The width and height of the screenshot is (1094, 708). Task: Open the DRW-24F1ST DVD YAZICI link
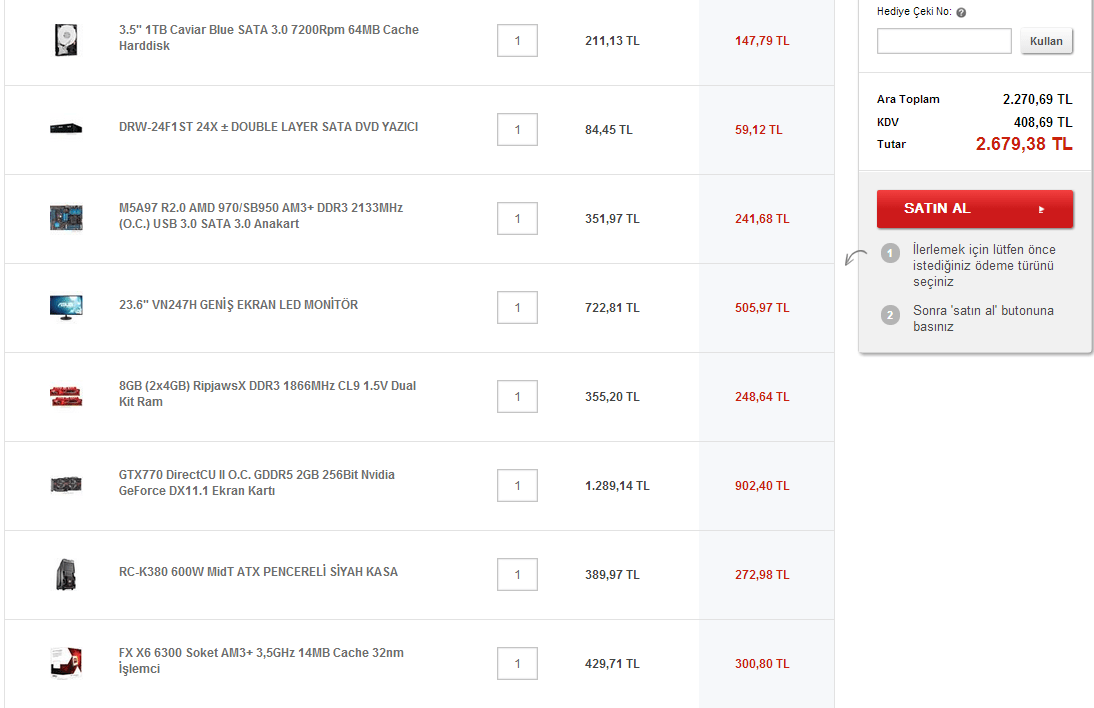[268, 127]
